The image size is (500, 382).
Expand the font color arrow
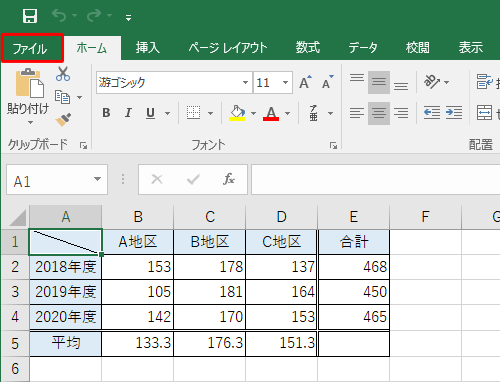pyautogui.click(x=287, y=114)
